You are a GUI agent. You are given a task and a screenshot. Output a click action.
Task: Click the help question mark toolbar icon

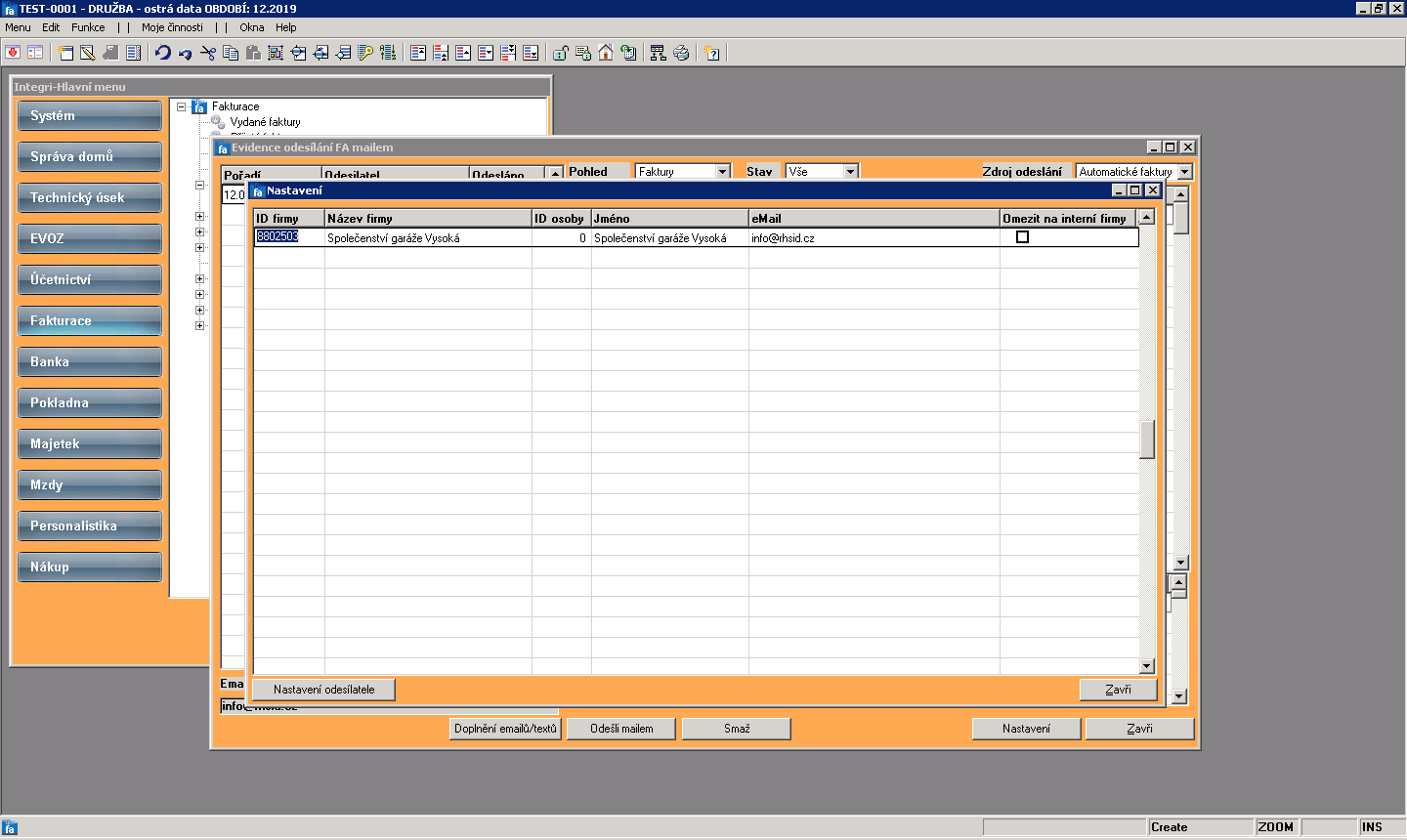point(712,53)
